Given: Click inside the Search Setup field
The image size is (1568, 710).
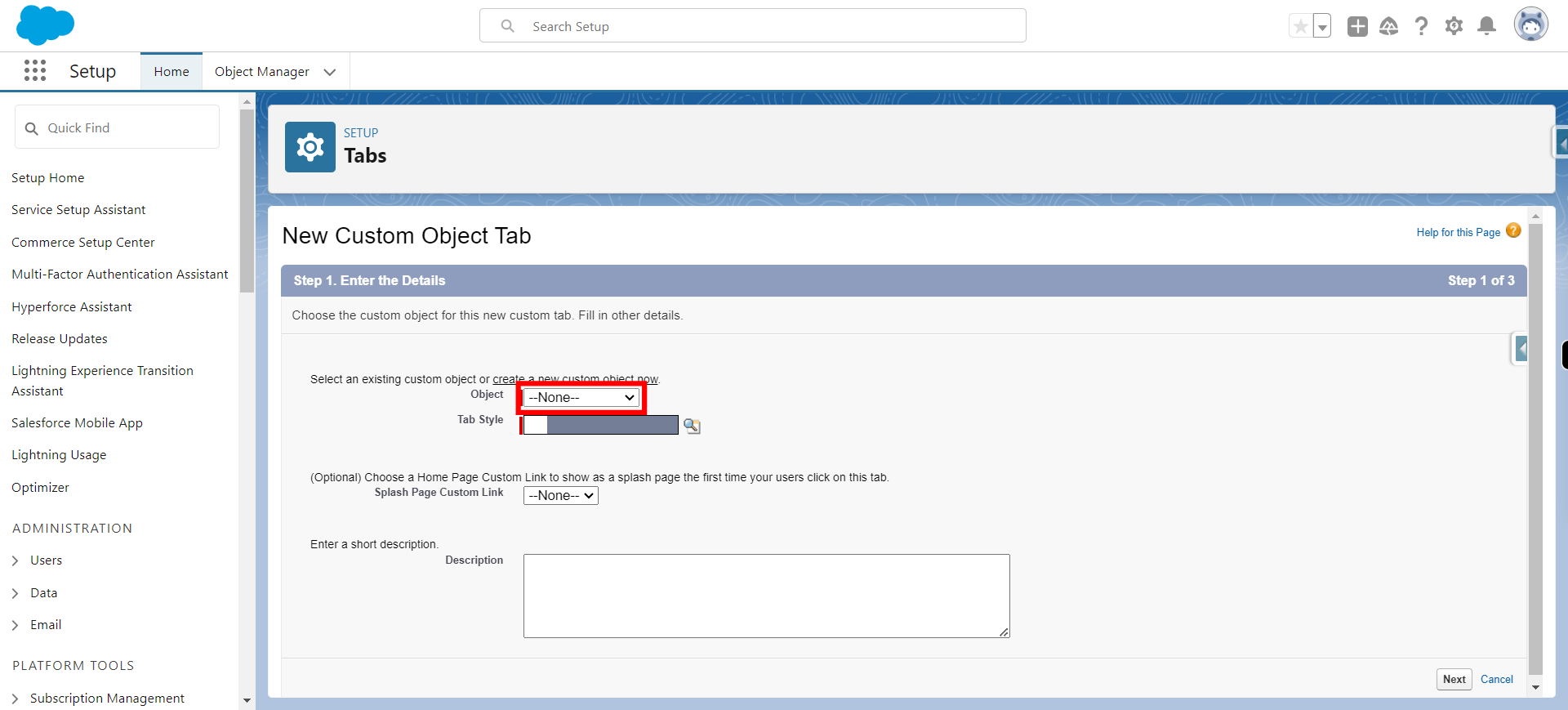Looking at the screenshot, I should point(753,26).
